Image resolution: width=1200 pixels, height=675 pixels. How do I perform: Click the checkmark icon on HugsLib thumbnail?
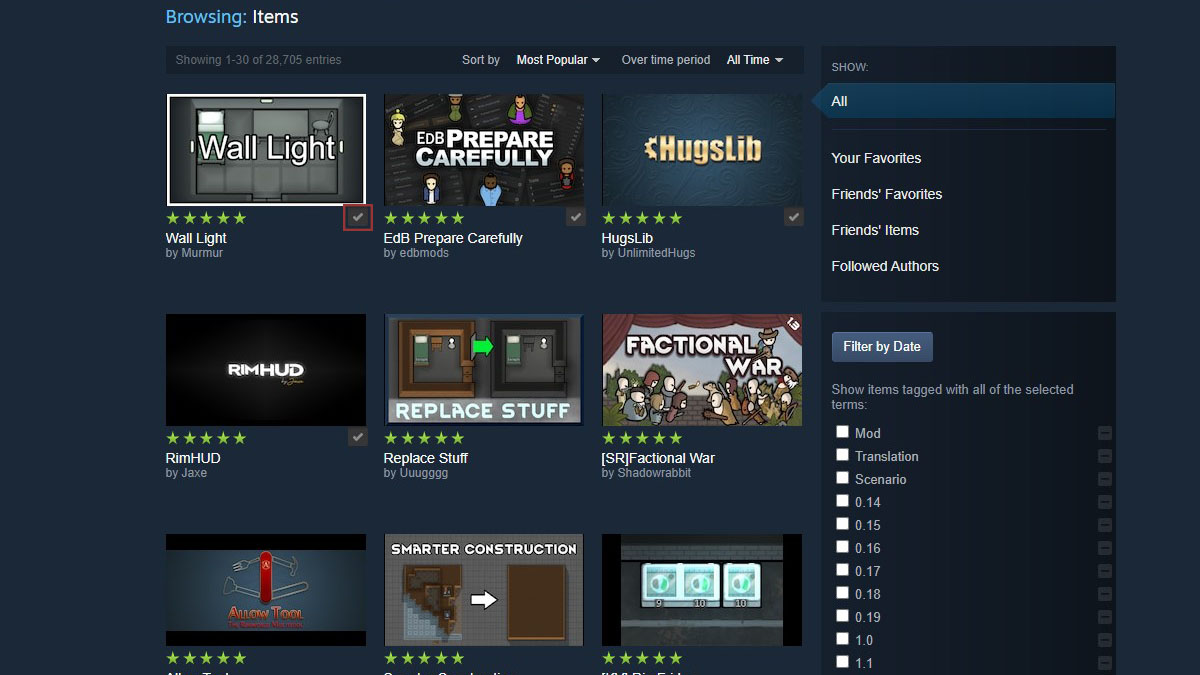(x=793, y=216)
